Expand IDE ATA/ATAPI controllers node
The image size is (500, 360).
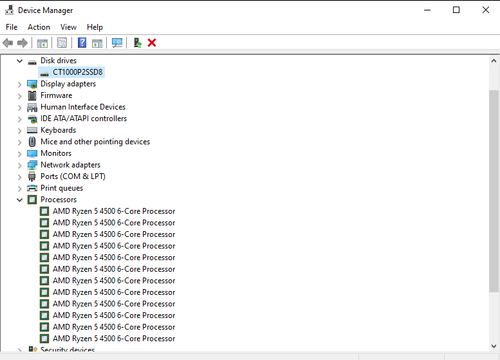point(20,119)
